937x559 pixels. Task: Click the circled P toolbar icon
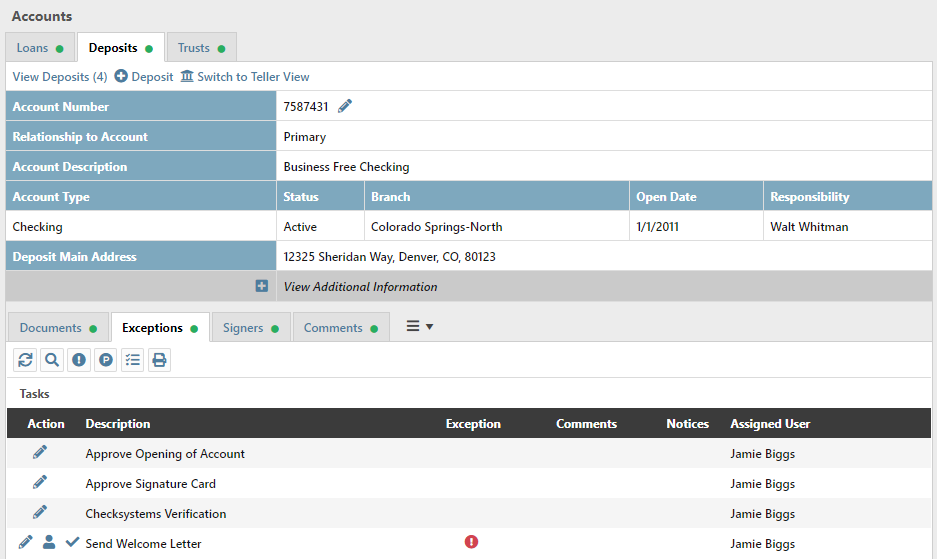(106, 360)
